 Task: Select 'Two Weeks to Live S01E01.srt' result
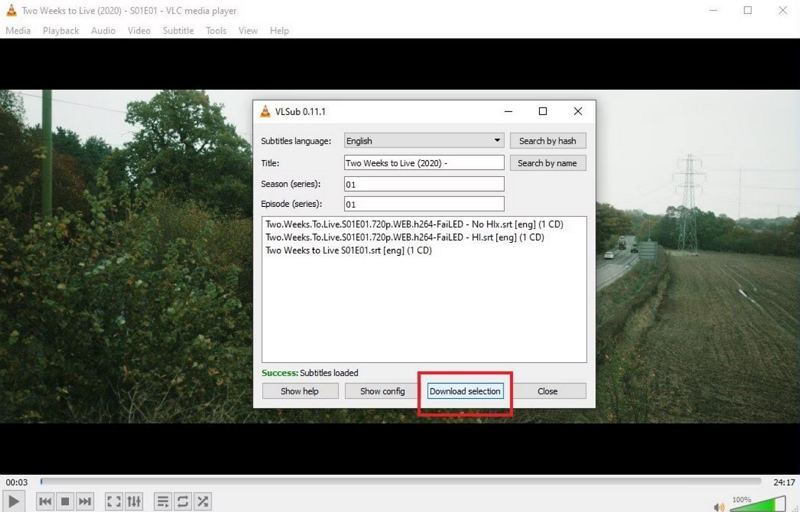pyautogui.click(x=348, y=250)
